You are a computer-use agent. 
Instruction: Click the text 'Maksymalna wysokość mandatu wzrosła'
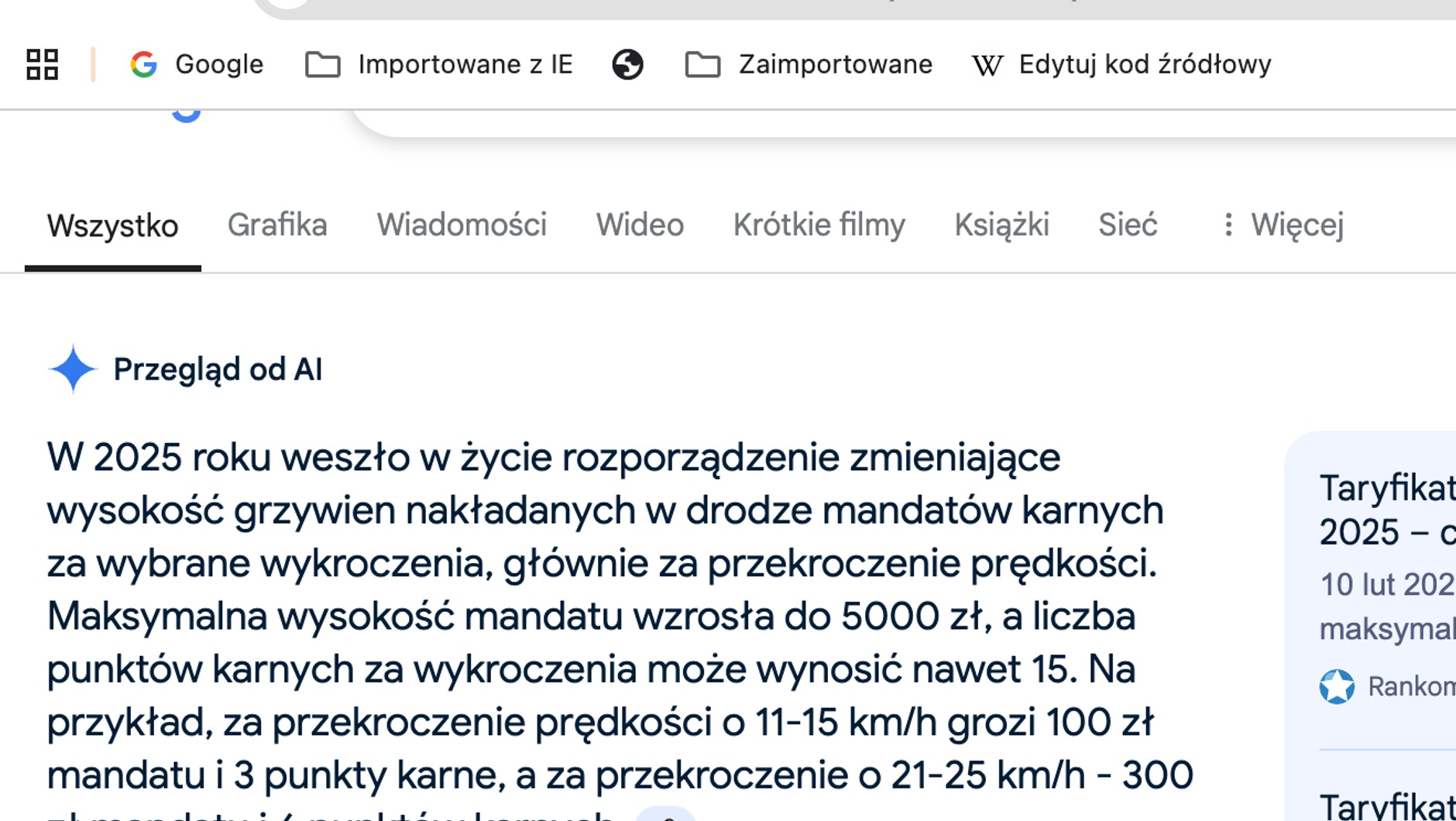pos(410,617)
